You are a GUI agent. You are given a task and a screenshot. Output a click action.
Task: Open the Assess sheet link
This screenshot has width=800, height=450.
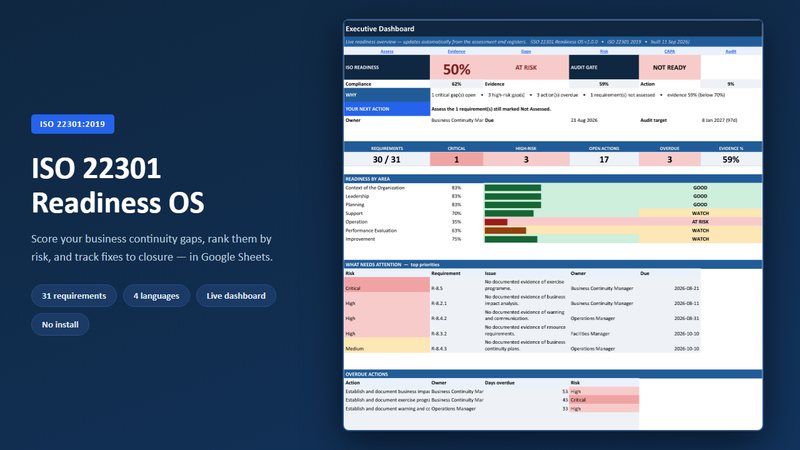pyautogui.click(x=387, y=52)
